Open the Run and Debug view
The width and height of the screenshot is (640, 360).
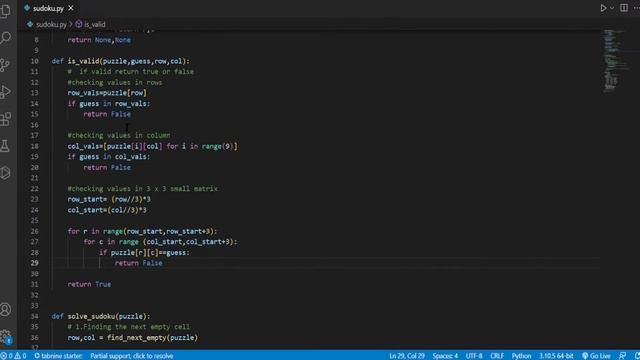point(5,92)
